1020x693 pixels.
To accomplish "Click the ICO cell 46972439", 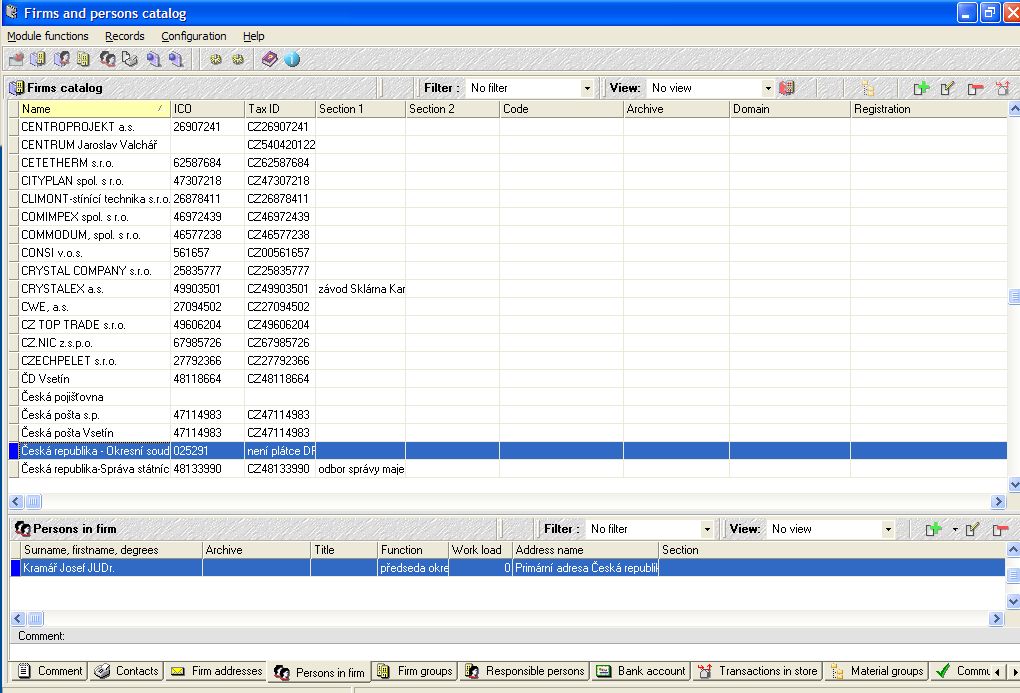I will [x=208, y=217].
